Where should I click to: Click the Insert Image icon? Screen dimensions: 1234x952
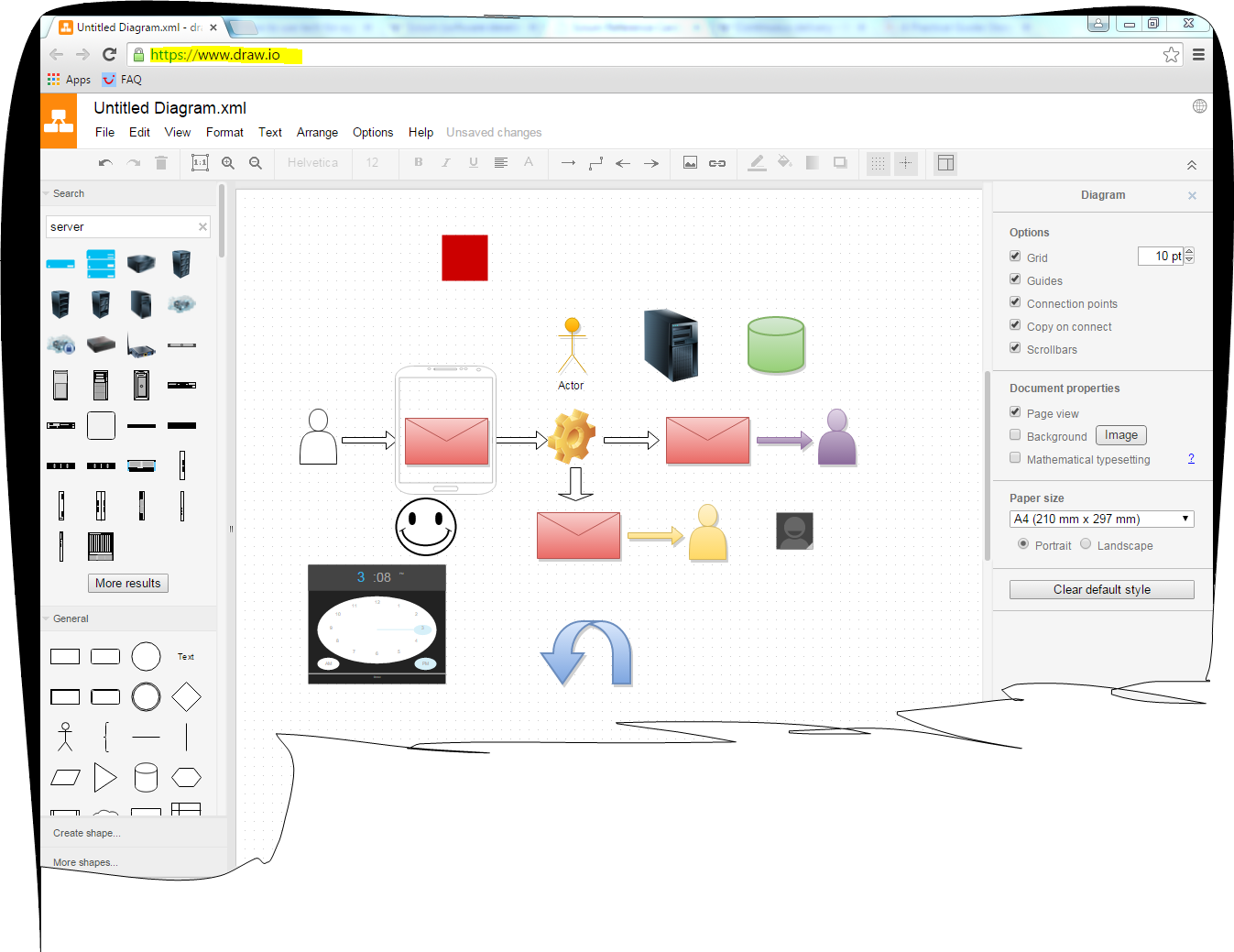coord(690,162)
